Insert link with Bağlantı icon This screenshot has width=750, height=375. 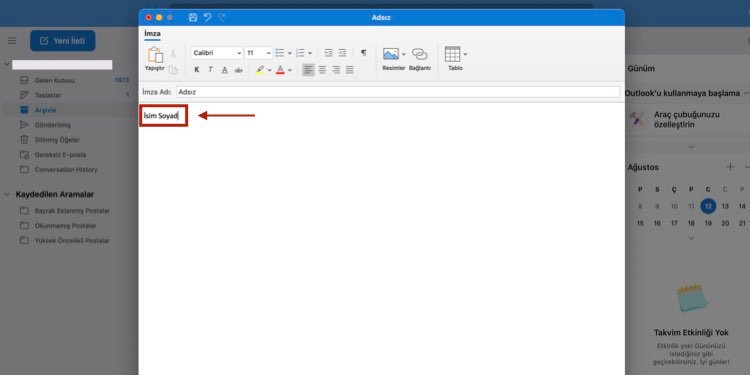(419, 54)
